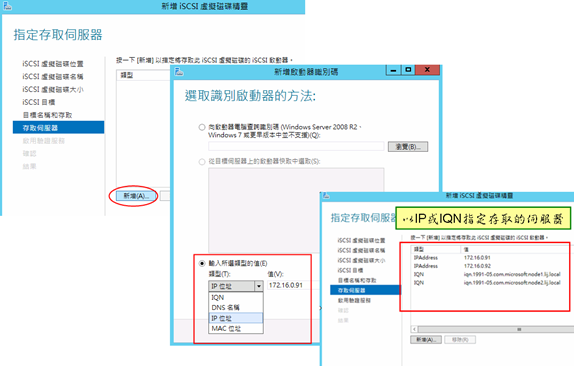Select iSCSI 虛擬磁碟大小 step in right wizard
574x366 pixels.
tap(361, 260)
